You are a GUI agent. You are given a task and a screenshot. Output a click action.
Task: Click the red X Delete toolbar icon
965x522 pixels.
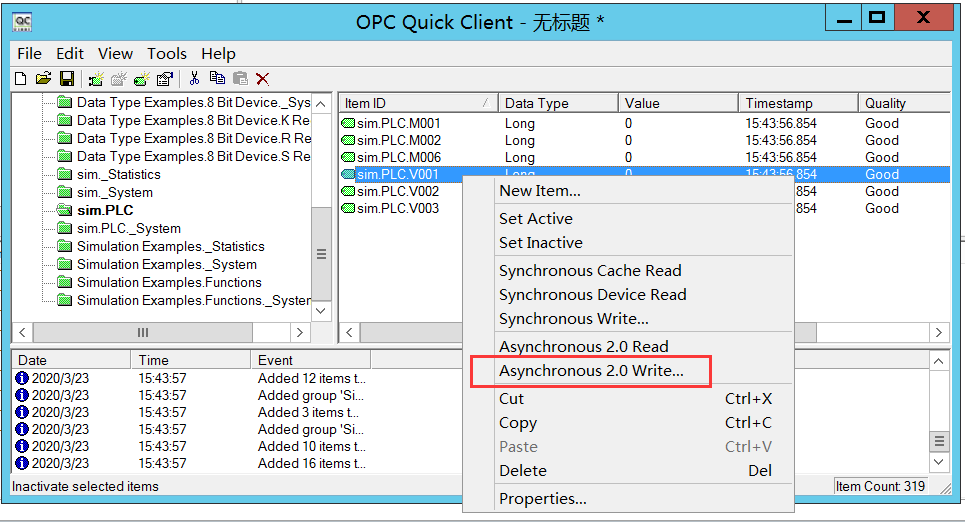click(262, 78)
